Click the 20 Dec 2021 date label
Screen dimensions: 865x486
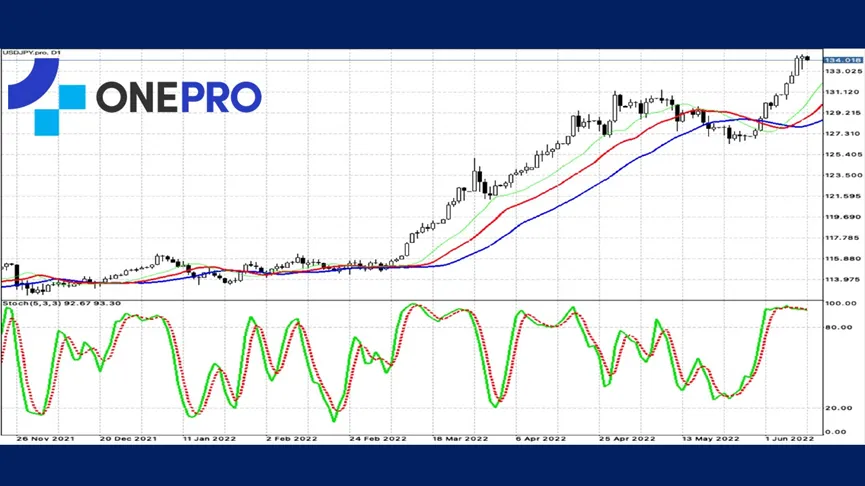128,439
